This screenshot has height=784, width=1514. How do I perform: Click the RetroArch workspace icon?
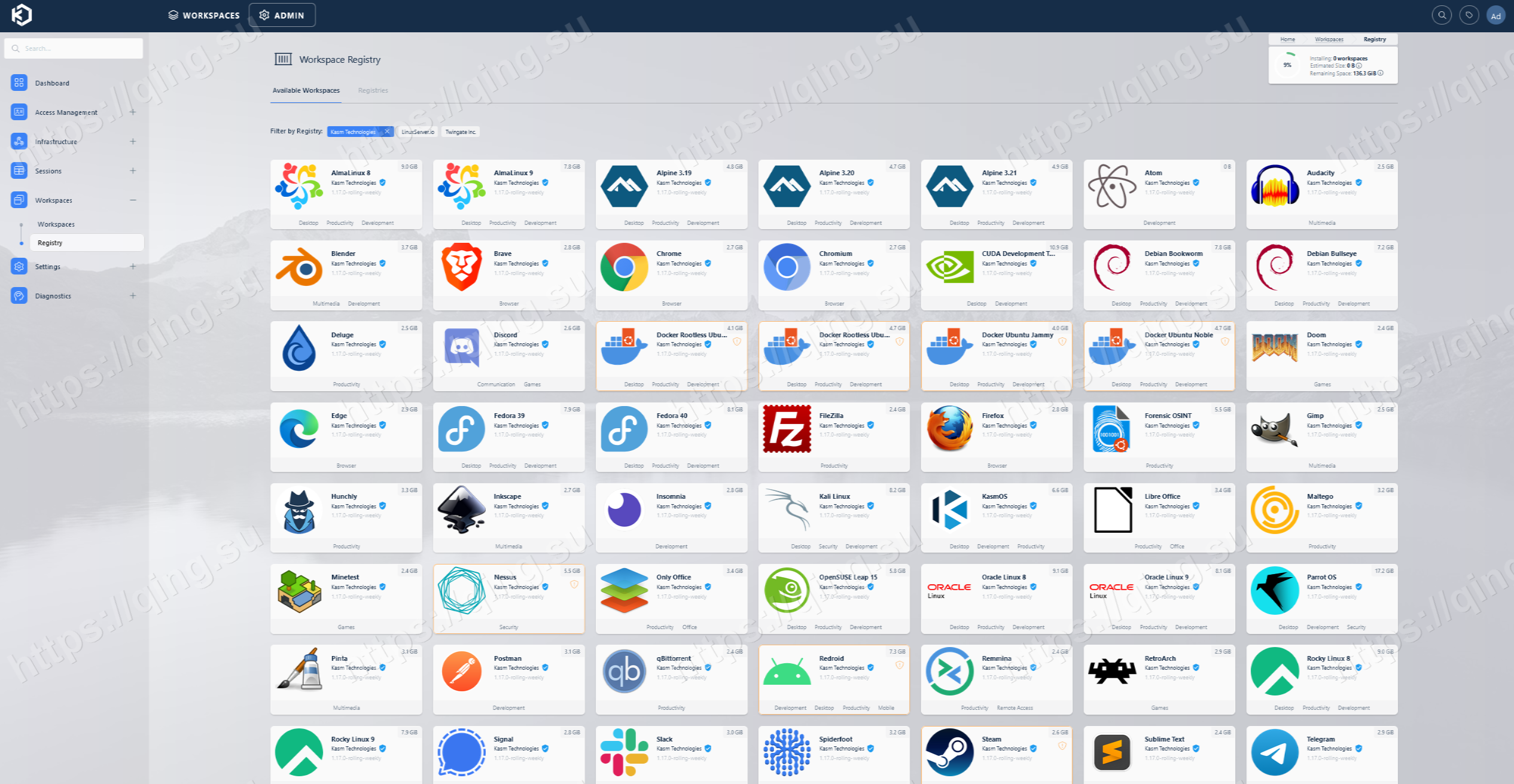(1112, 672)
